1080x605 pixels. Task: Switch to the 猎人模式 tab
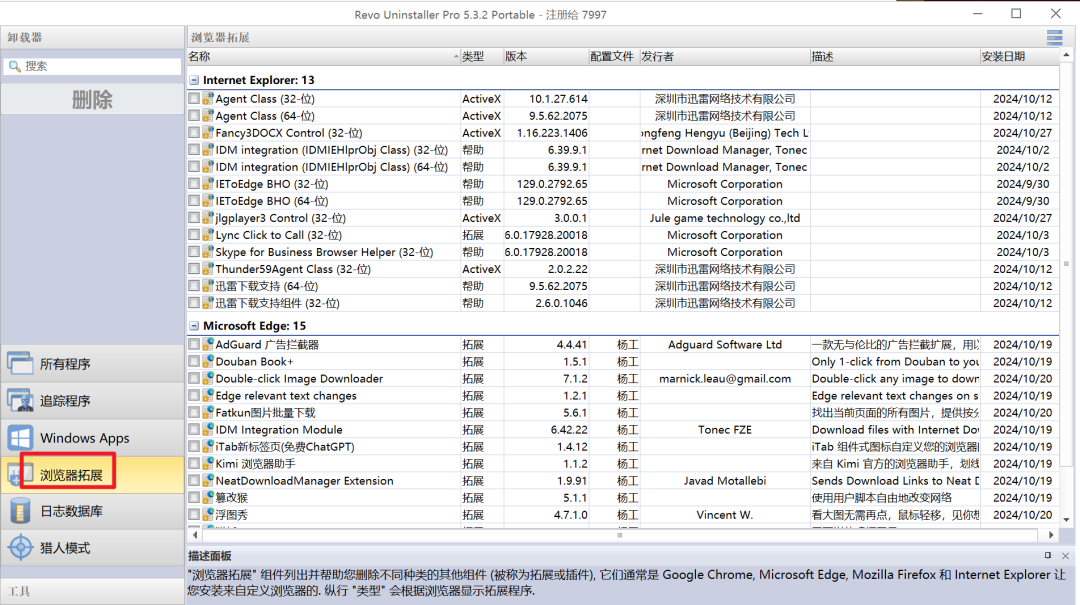click(x=92, y=548)
